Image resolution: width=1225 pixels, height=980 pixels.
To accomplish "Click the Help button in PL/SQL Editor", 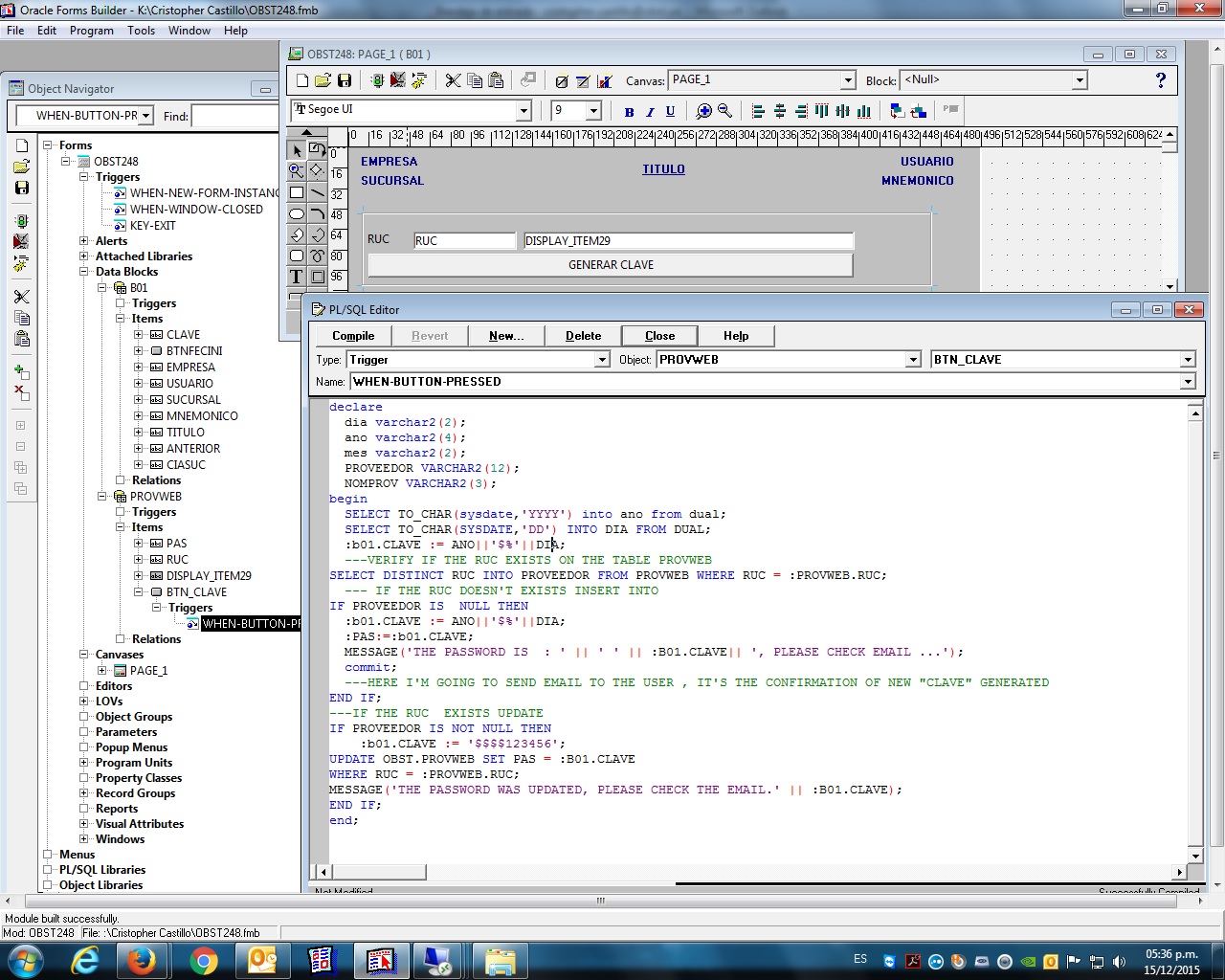I will [x=736, y=336].
